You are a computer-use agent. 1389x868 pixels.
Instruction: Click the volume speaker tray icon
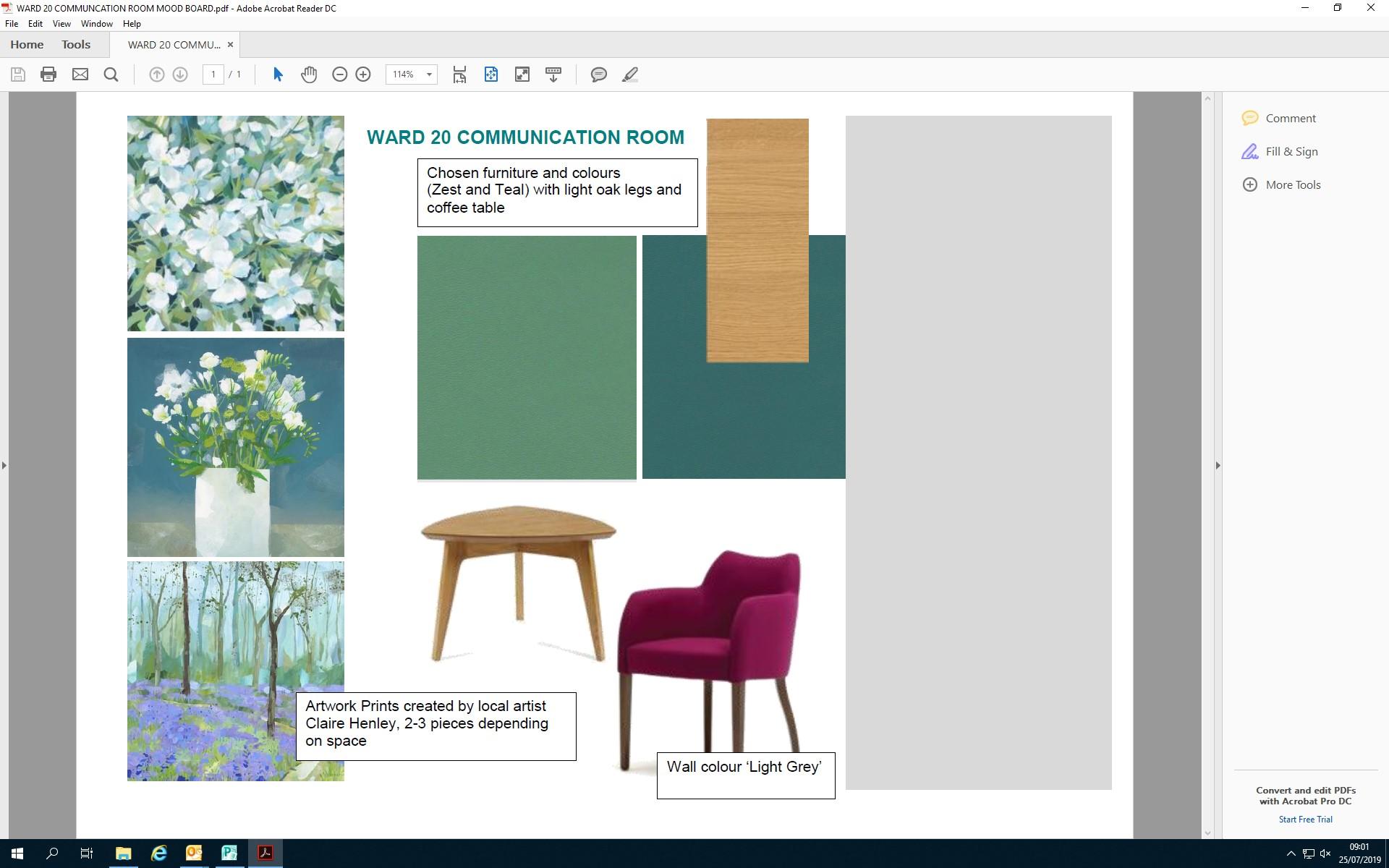(1325, 854)
